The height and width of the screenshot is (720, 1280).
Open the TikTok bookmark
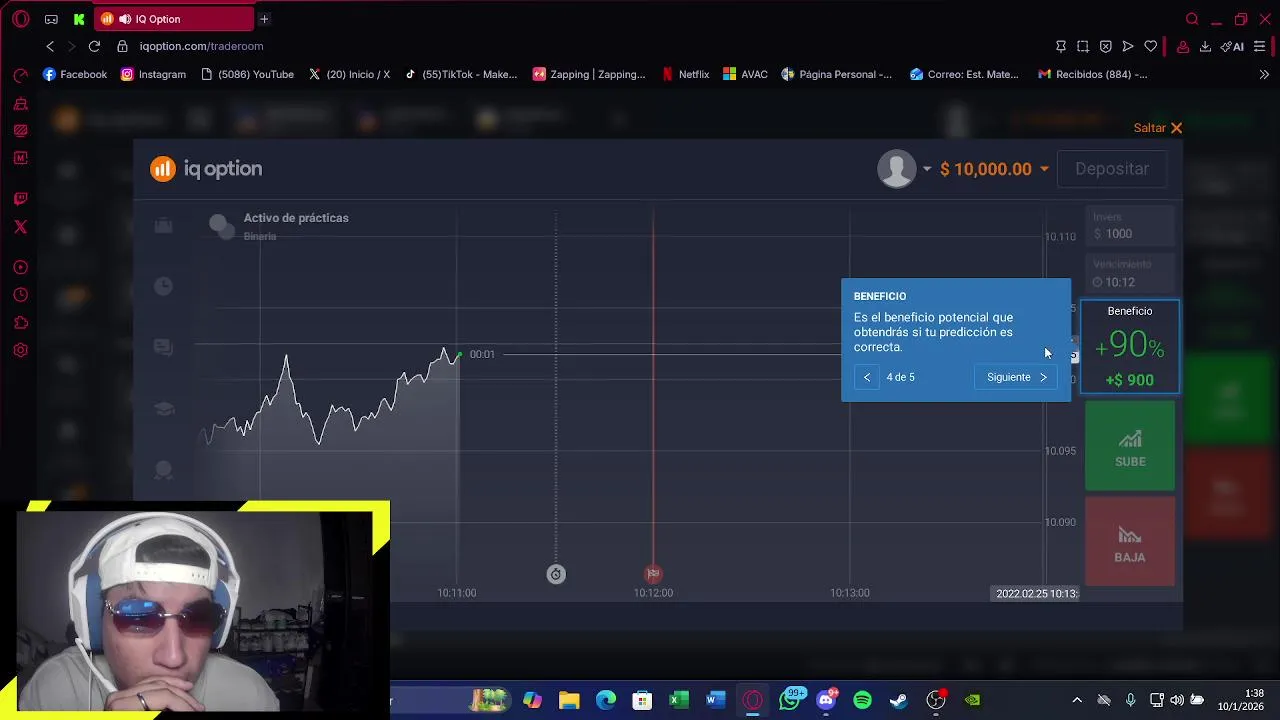[x=460, y=74]
